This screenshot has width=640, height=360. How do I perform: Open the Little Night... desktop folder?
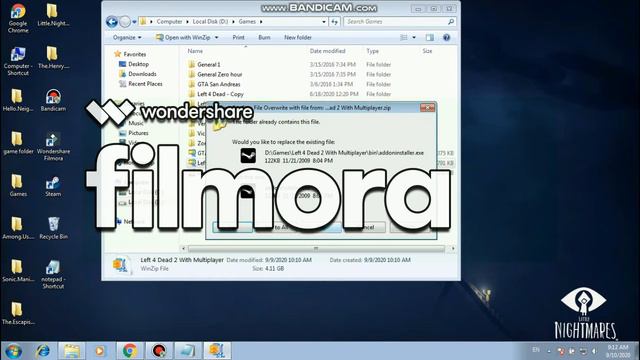pyautogui.click(x=53, y=15)
